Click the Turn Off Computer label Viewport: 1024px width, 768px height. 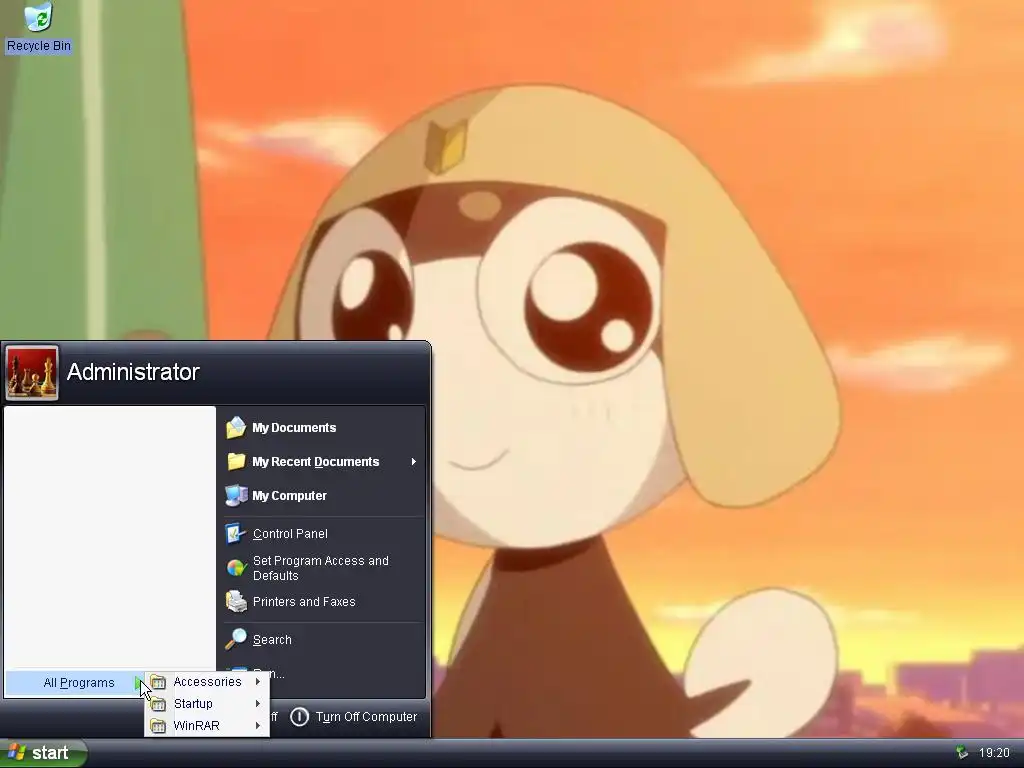click(x=366, y=717)
